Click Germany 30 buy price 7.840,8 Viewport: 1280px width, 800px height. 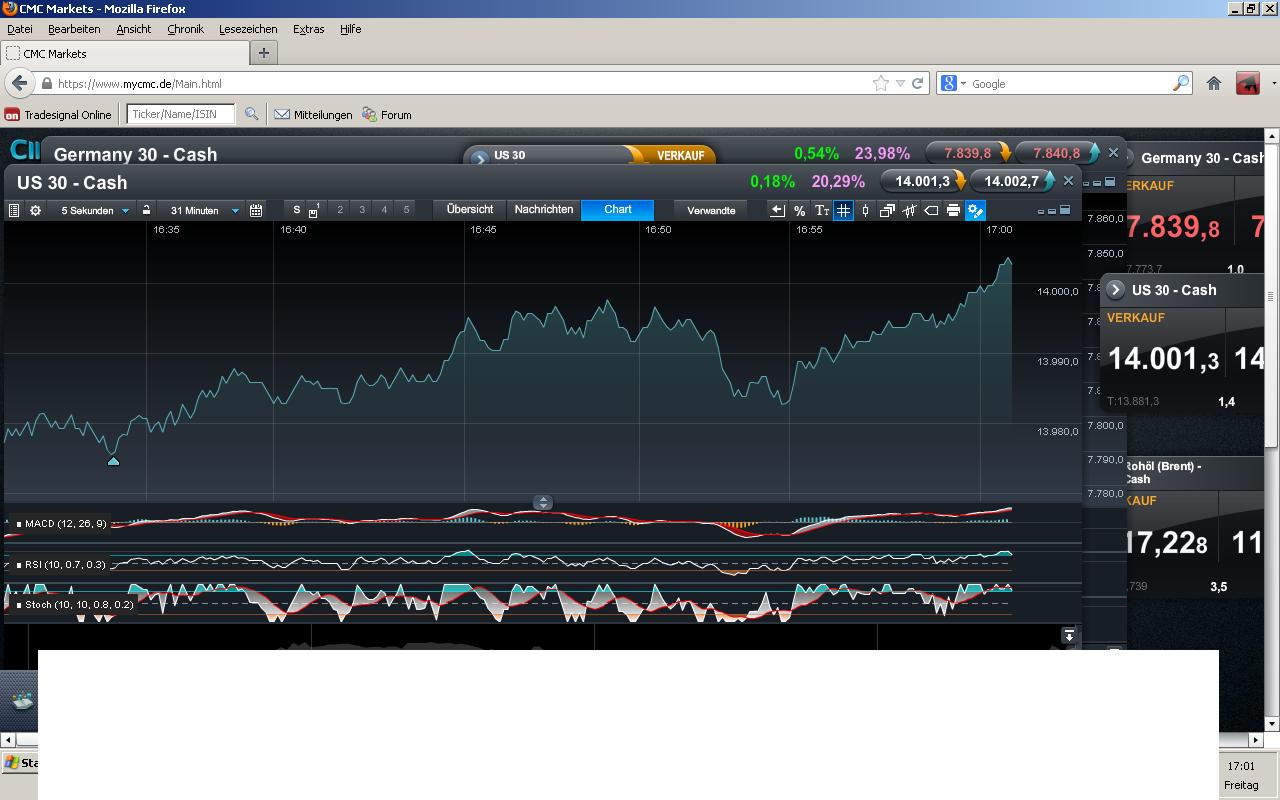pyautogui.click(x=1057, y=153)
